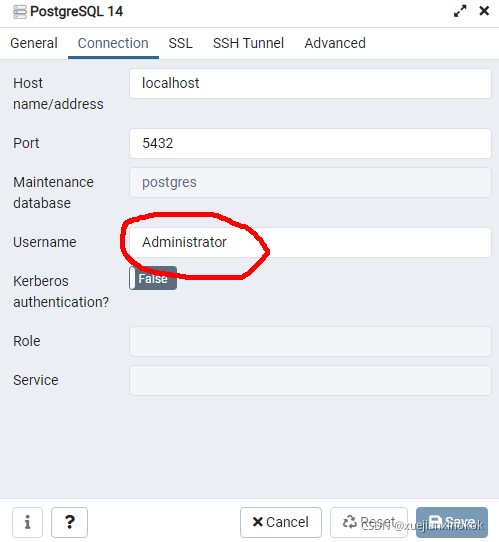Maximize the dialog with the expand arrows icon
The width and height of the screenshot is (499, 542).
460,11
